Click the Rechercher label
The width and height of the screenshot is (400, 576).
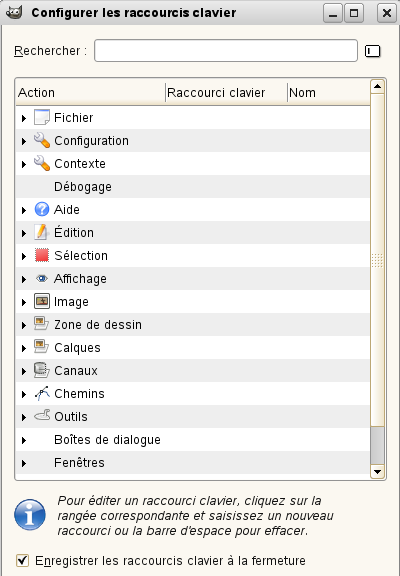50,51
